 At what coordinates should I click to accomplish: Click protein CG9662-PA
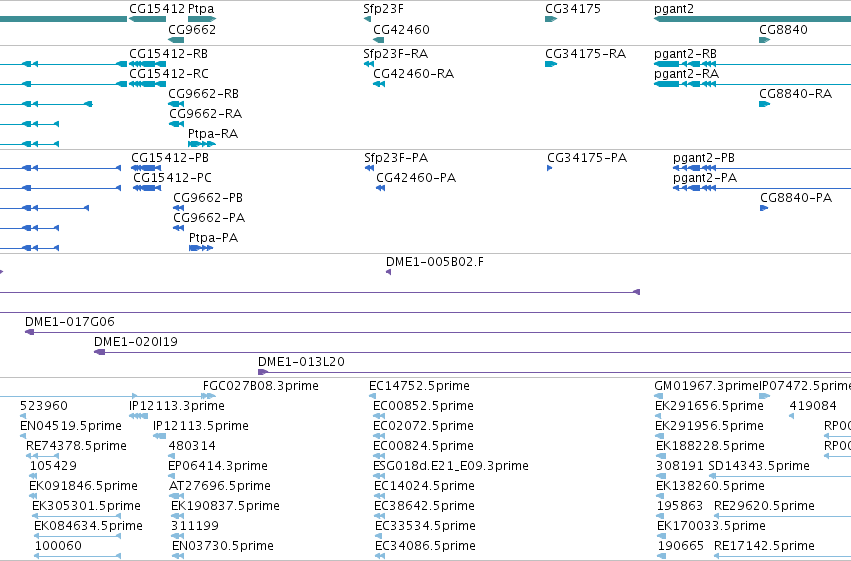click(209, 218)
